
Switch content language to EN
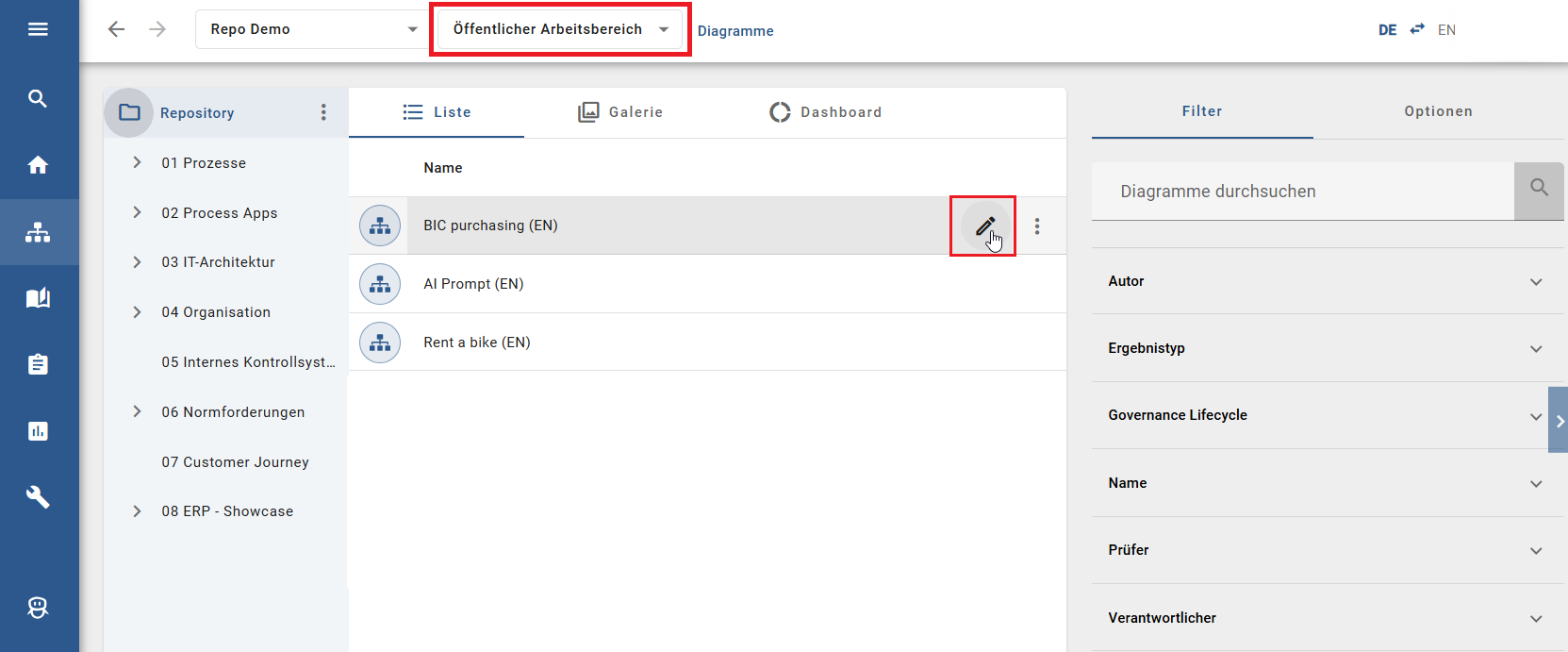pos(1446,30)
